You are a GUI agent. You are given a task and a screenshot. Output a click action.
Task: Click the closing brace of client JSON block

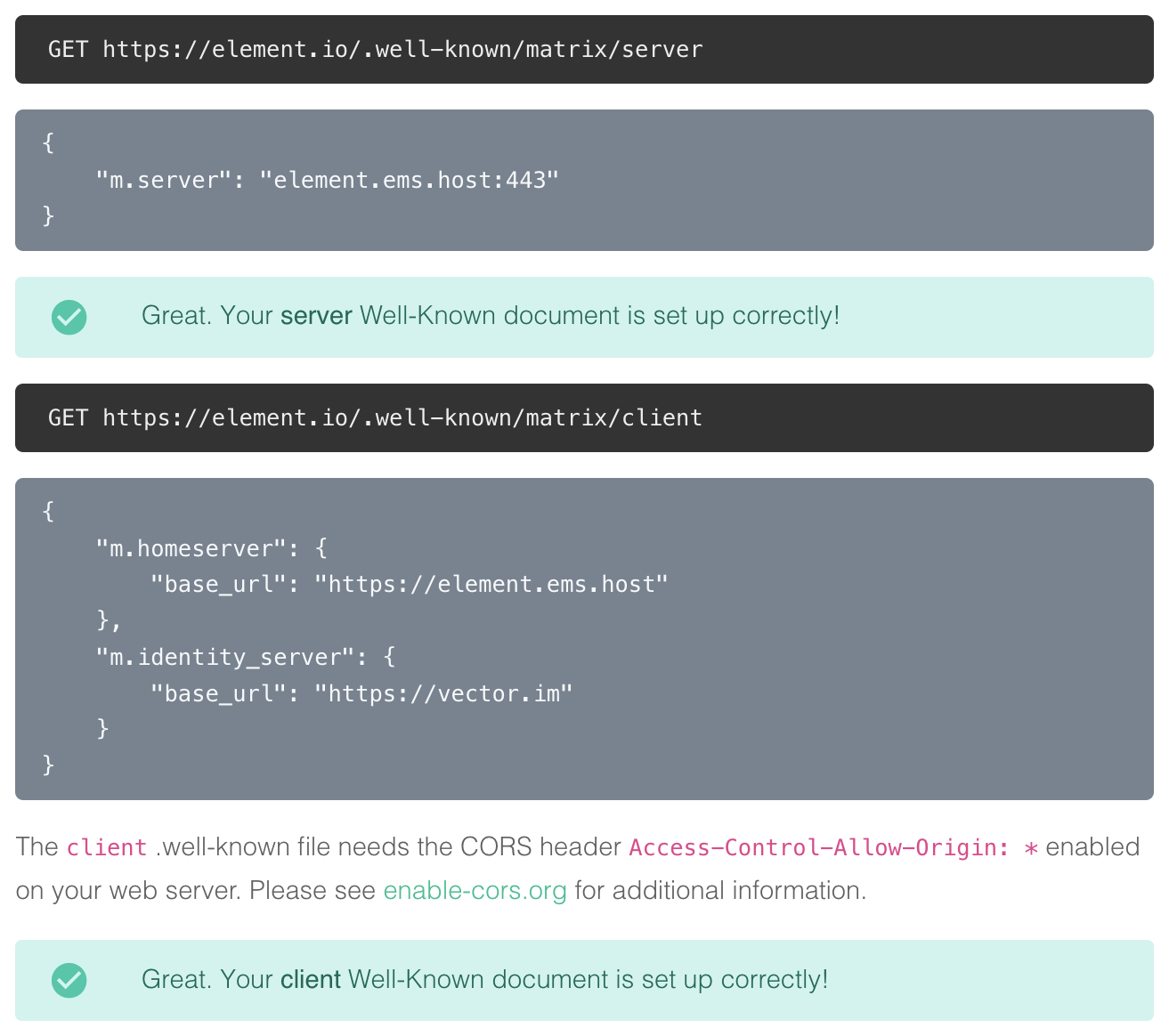pos(48,765)
